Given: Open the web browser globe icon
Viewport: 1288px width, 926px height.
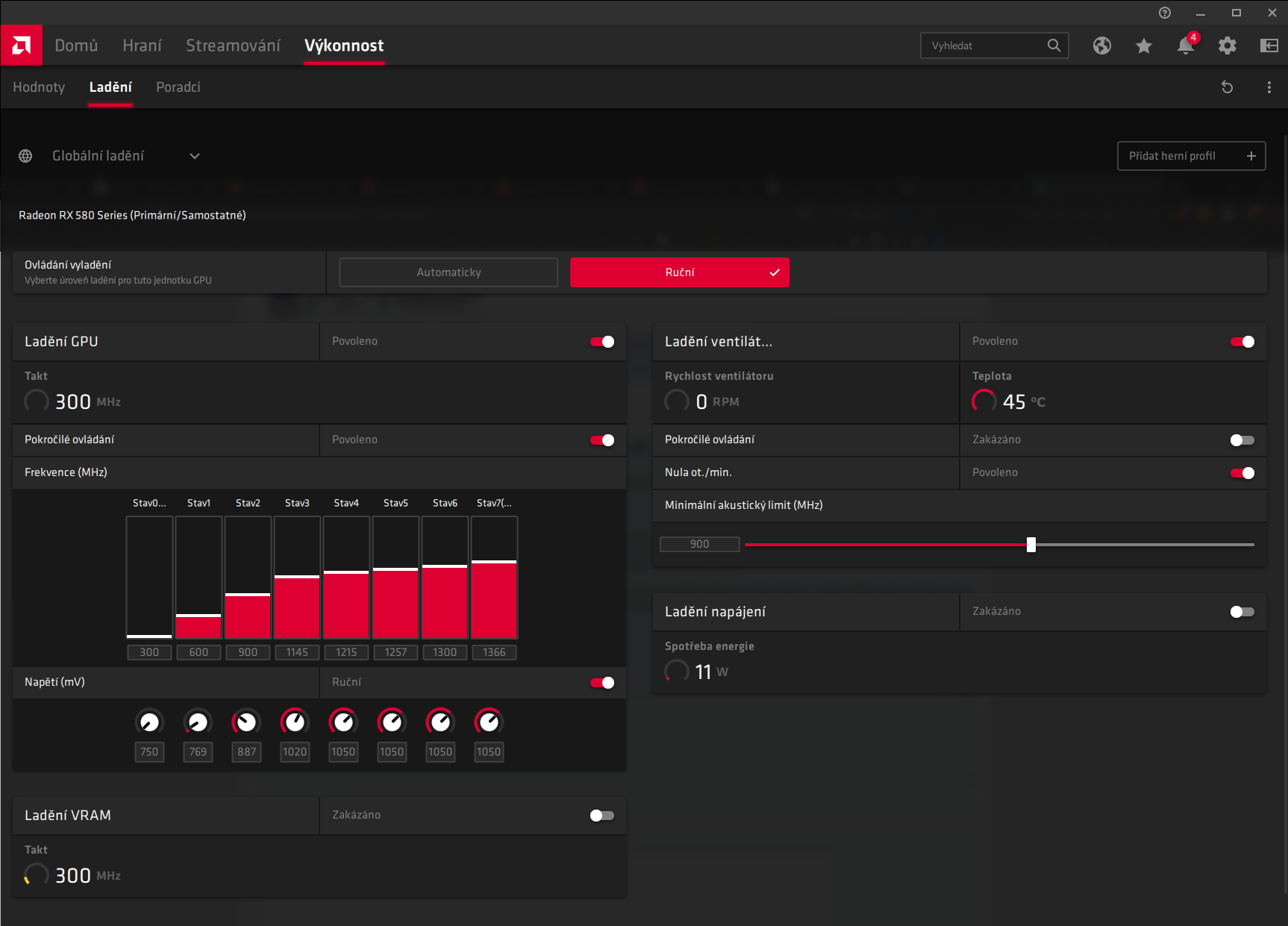Looking at the screenshot, I should (1101, 46).
